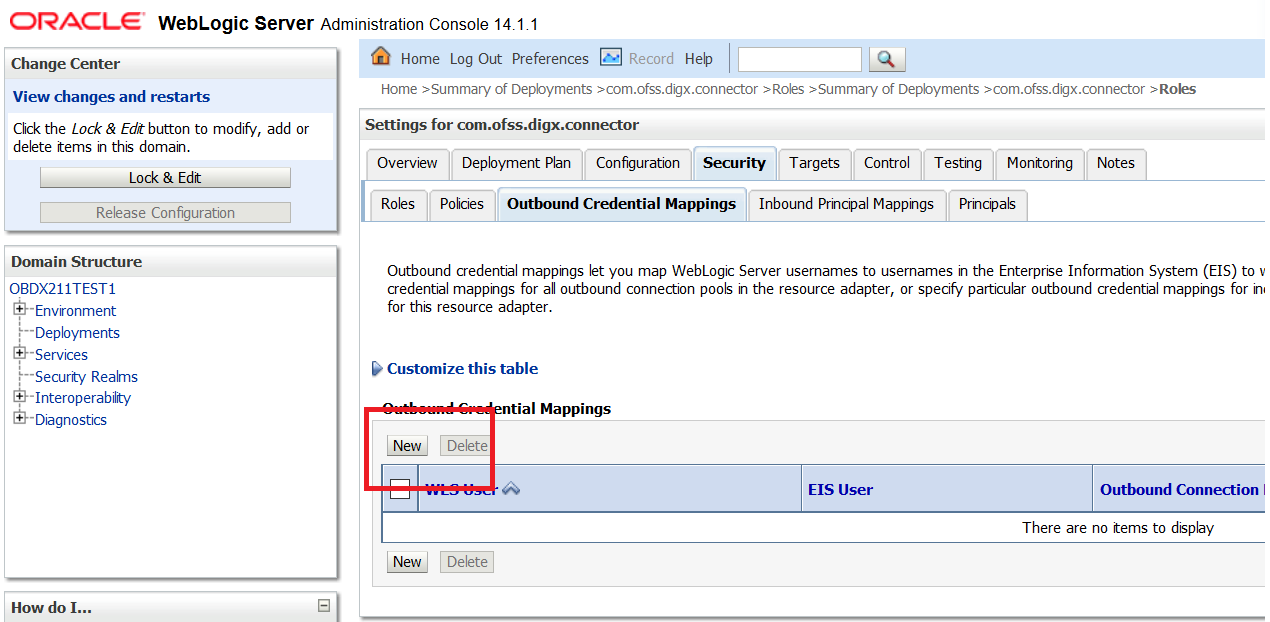
Task: Open the Testing tab
Action: [x=958, y=163]
